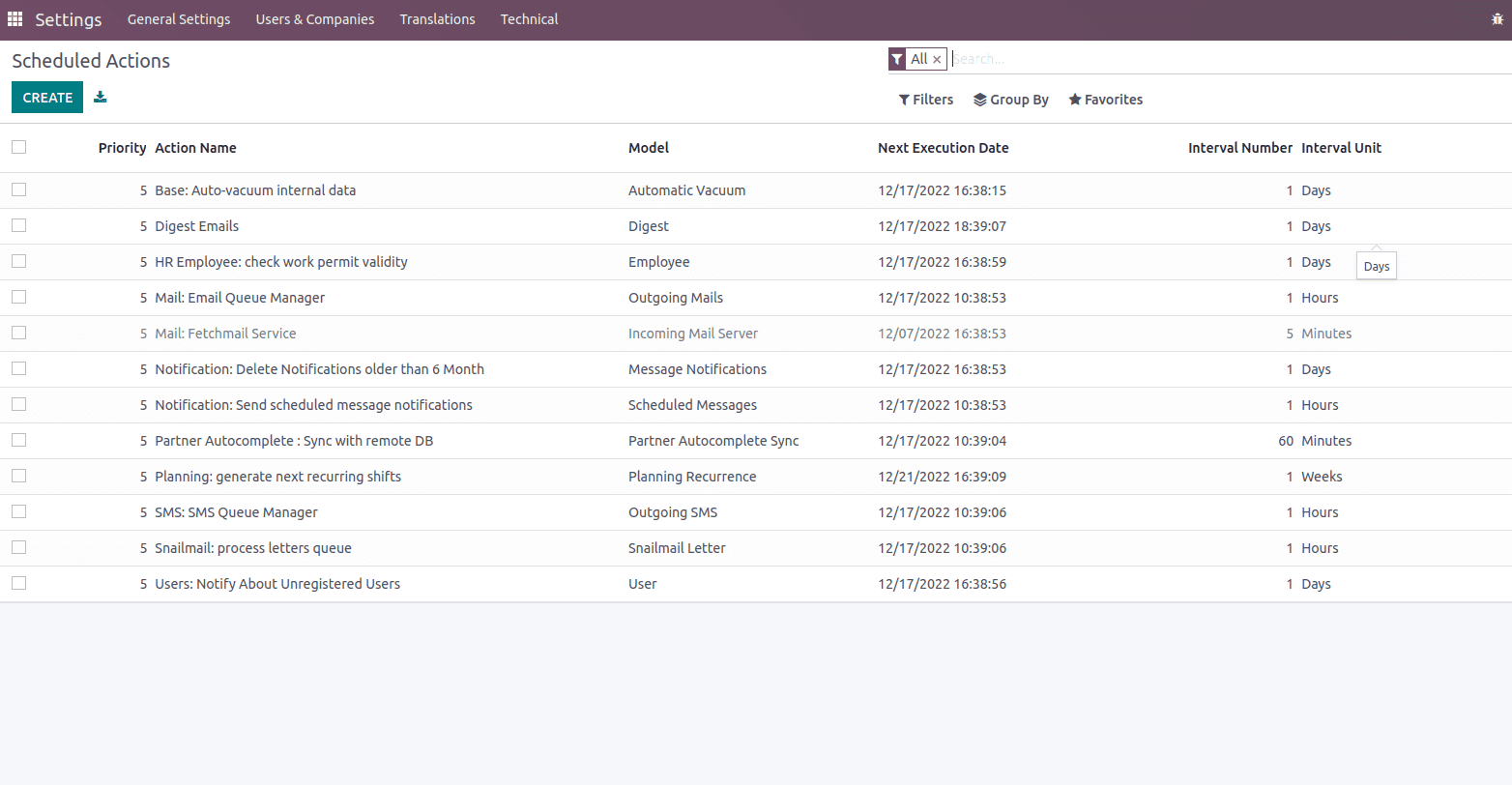Click date '12/07/2022 16:38:53'
The width and height of the screenshot is (1512, 785).
(943, 334)
